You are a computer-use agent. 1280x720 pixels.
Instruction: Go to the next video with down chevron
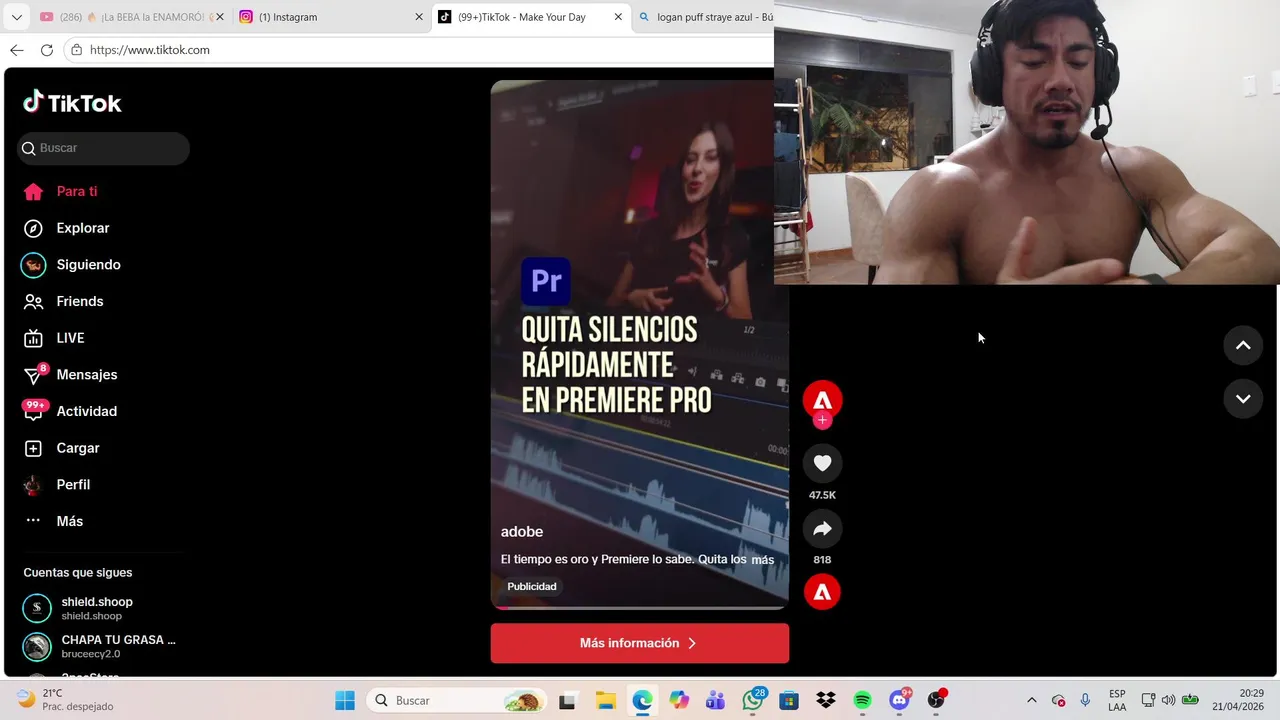1243,398
